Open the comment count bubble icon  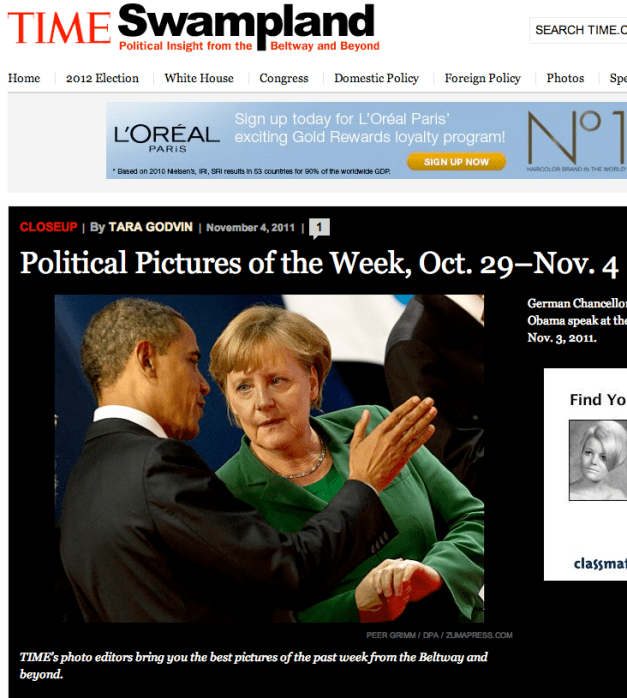(319, 228)
